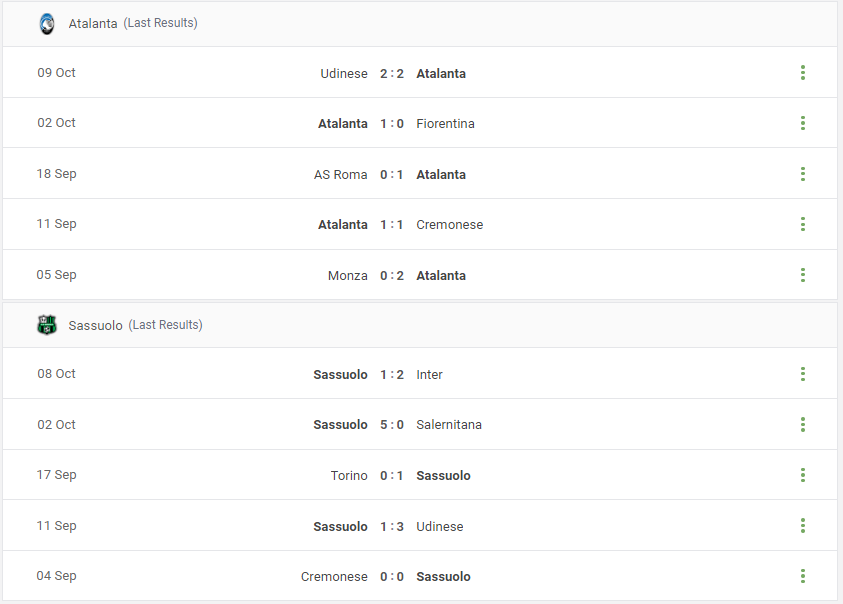
Task: Open more options for Atalanta vs Fiorentina match
Action: pyautogui.click(x=803, y=123)
